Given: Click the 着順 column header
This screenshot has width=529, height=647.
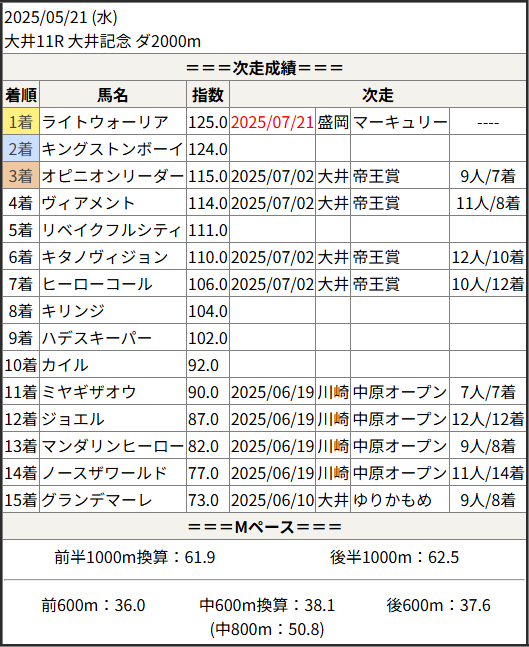Looking at the screenshot, I should point(21,95).
